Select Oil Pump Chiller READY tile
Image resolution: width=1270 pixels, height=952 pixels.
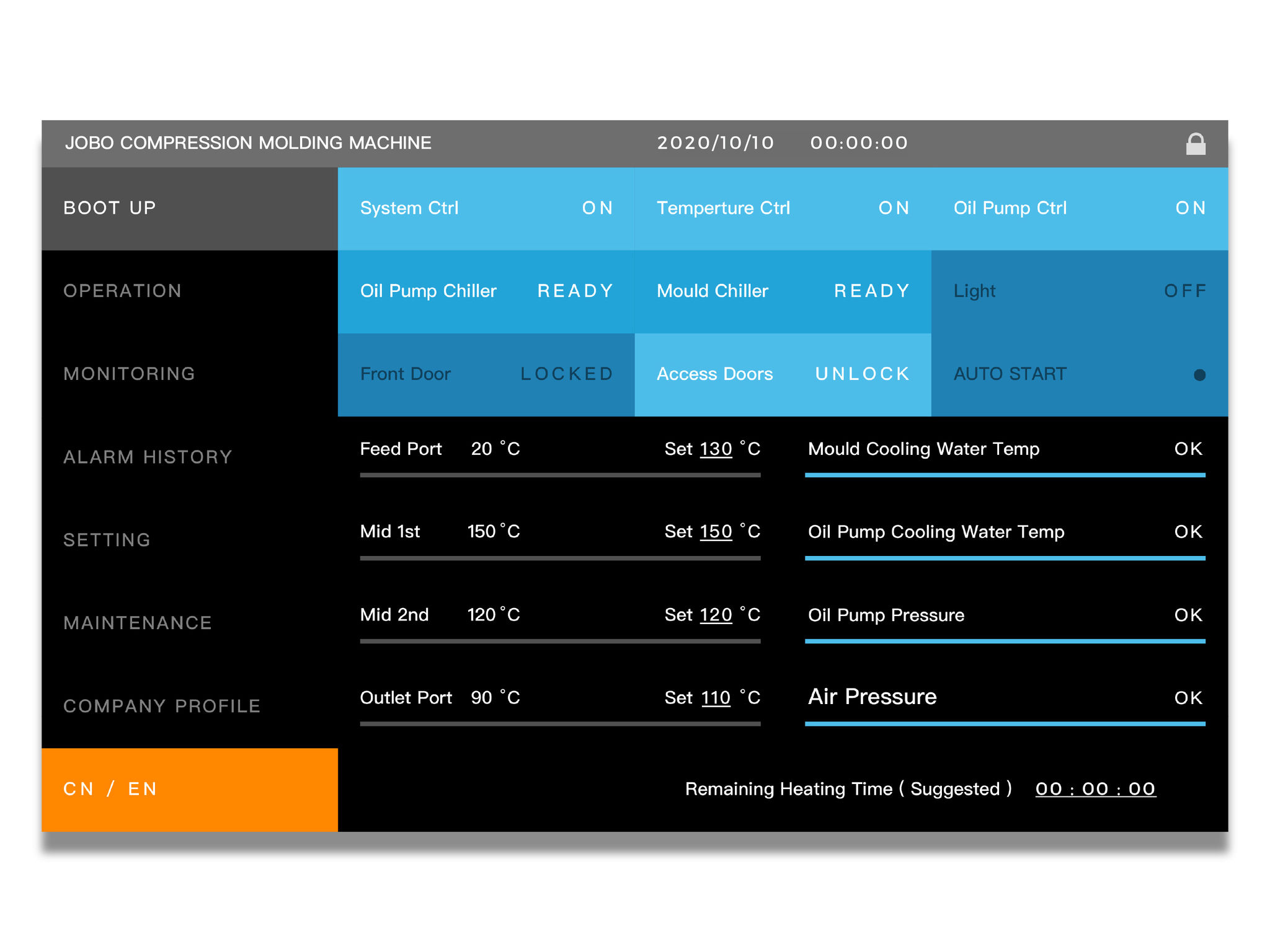pos(486,291)
